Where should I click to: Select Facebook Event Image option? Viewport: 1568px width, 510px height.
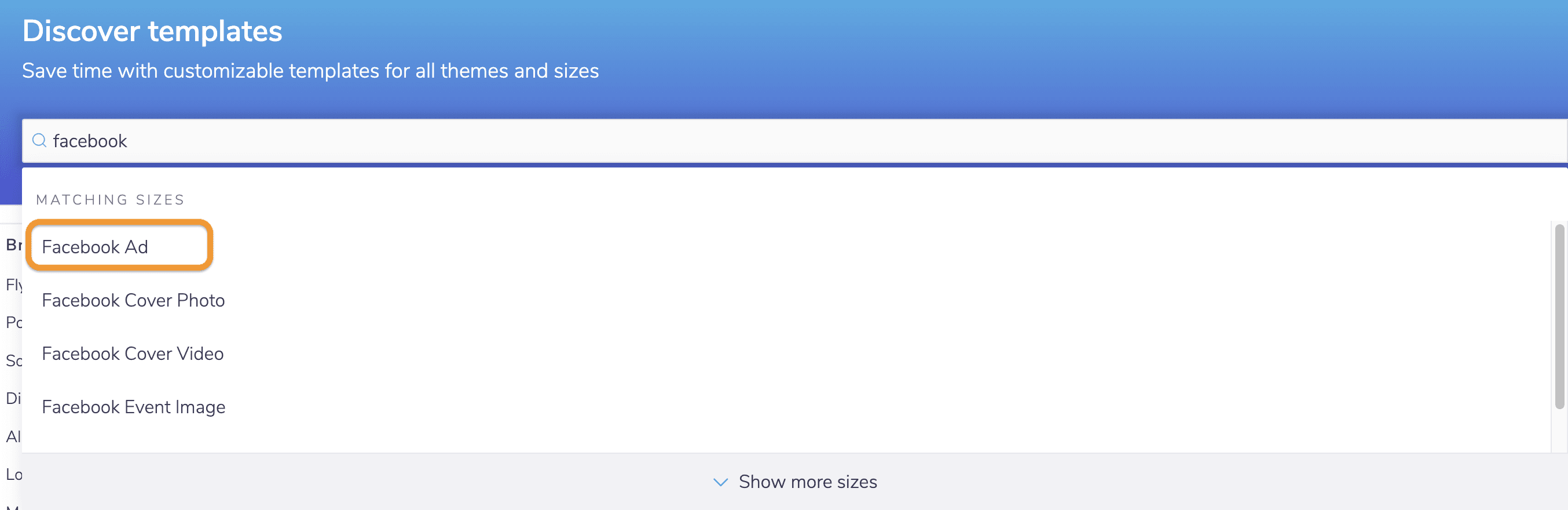133,407
